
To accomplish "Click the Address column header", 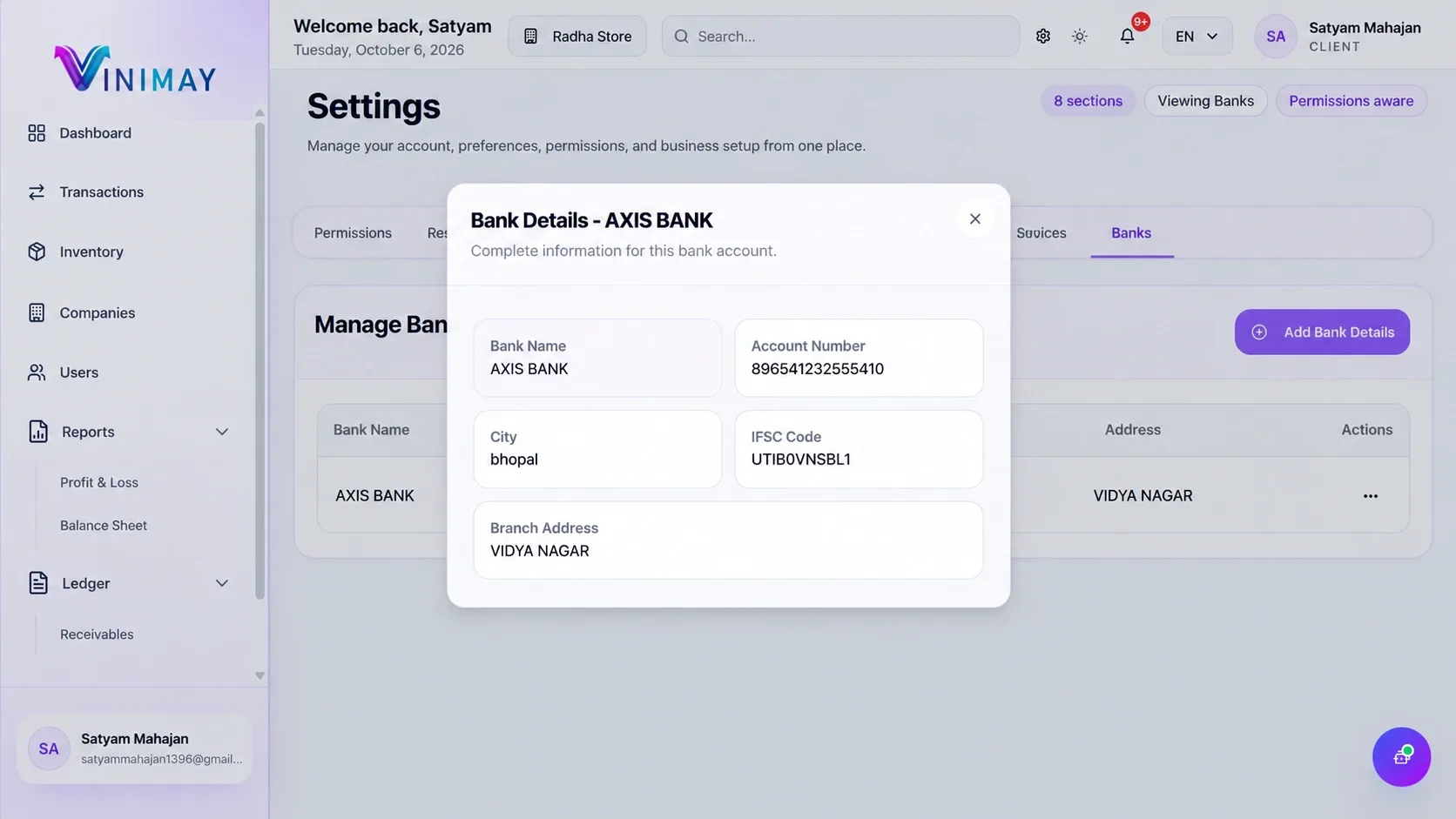I will coord(1132,430).
